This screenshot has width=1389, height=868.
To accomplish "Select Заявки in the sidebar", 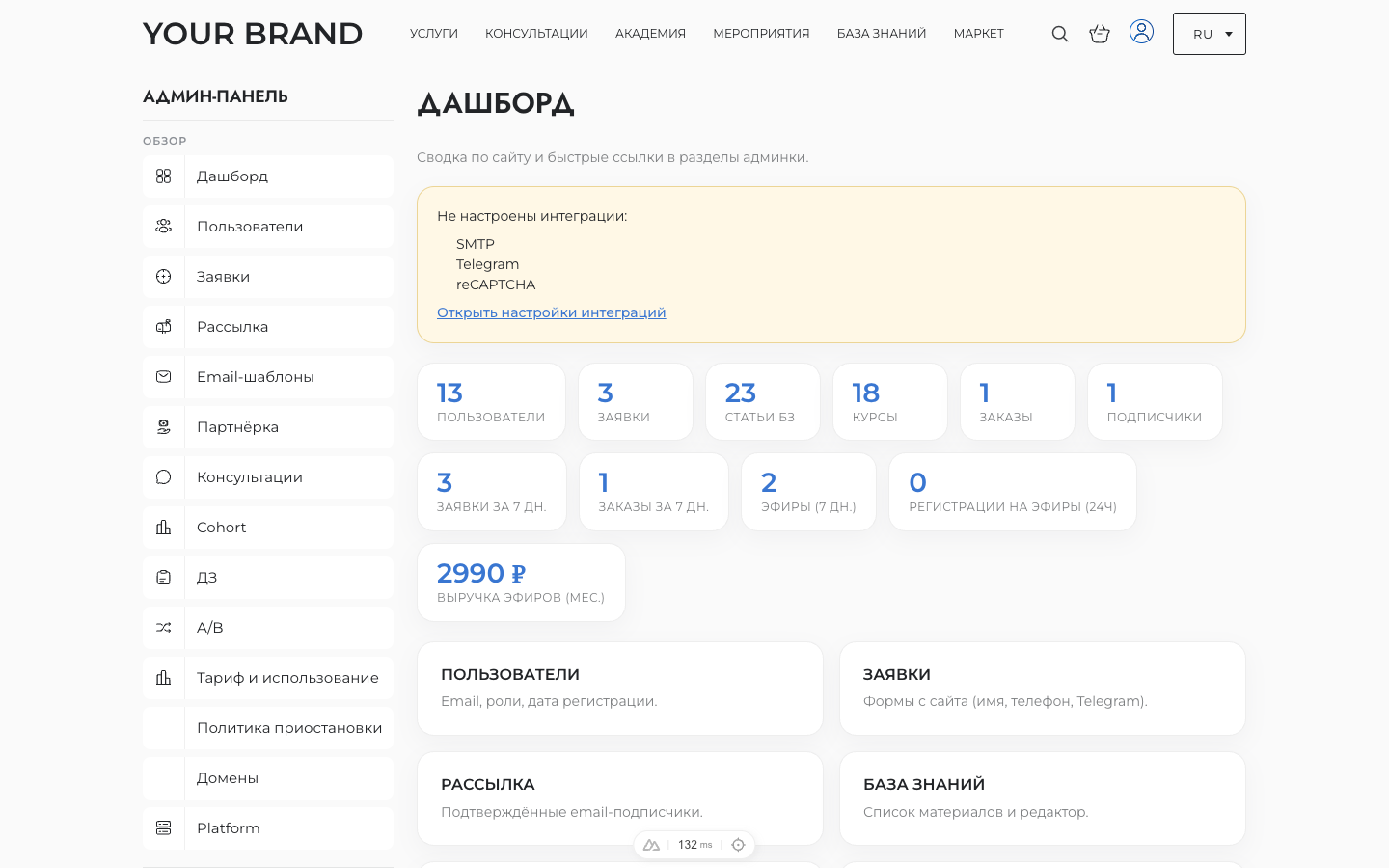I will [268, 277].
